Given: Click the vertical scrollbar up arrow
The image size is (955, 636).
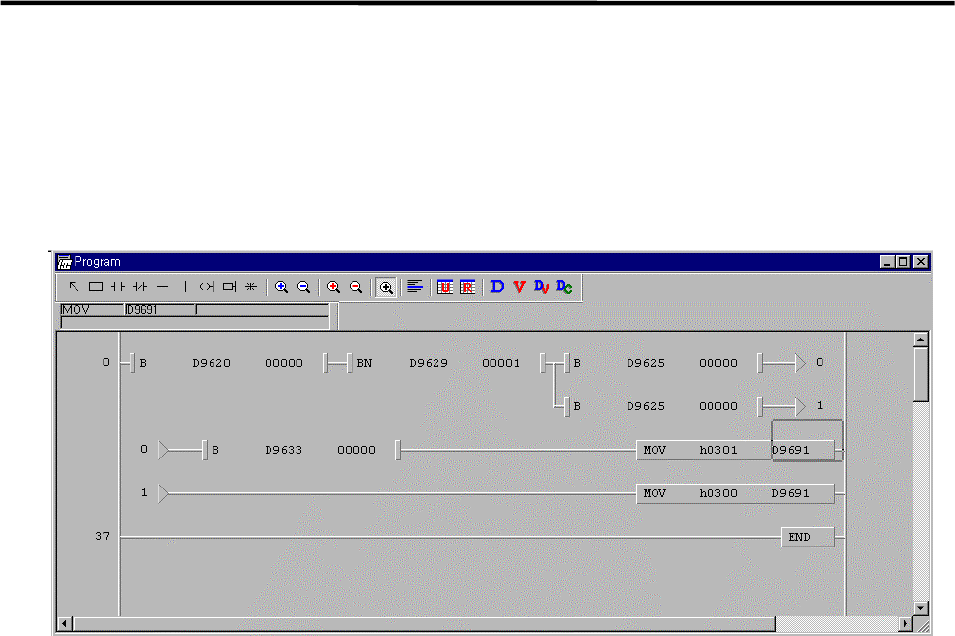Looking at the screenshot, I should coord(921,340).
